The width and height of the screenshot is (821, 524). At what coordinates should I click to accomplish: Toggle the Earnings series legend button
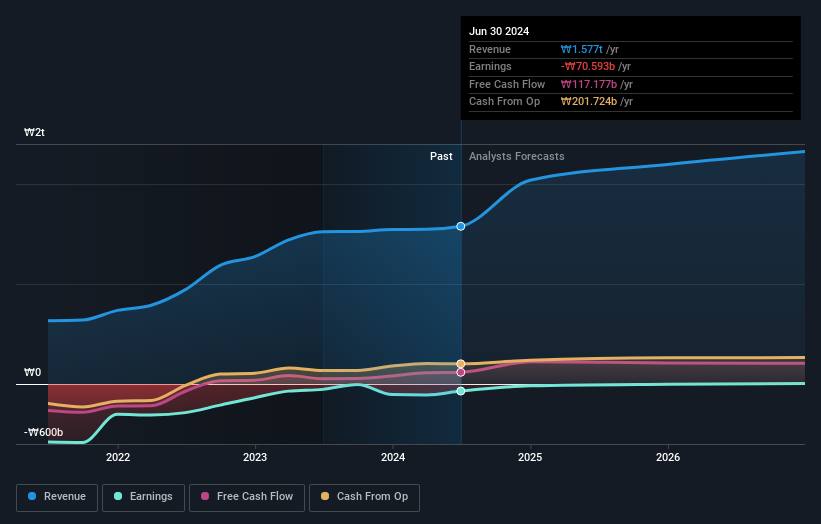(143, 497)
